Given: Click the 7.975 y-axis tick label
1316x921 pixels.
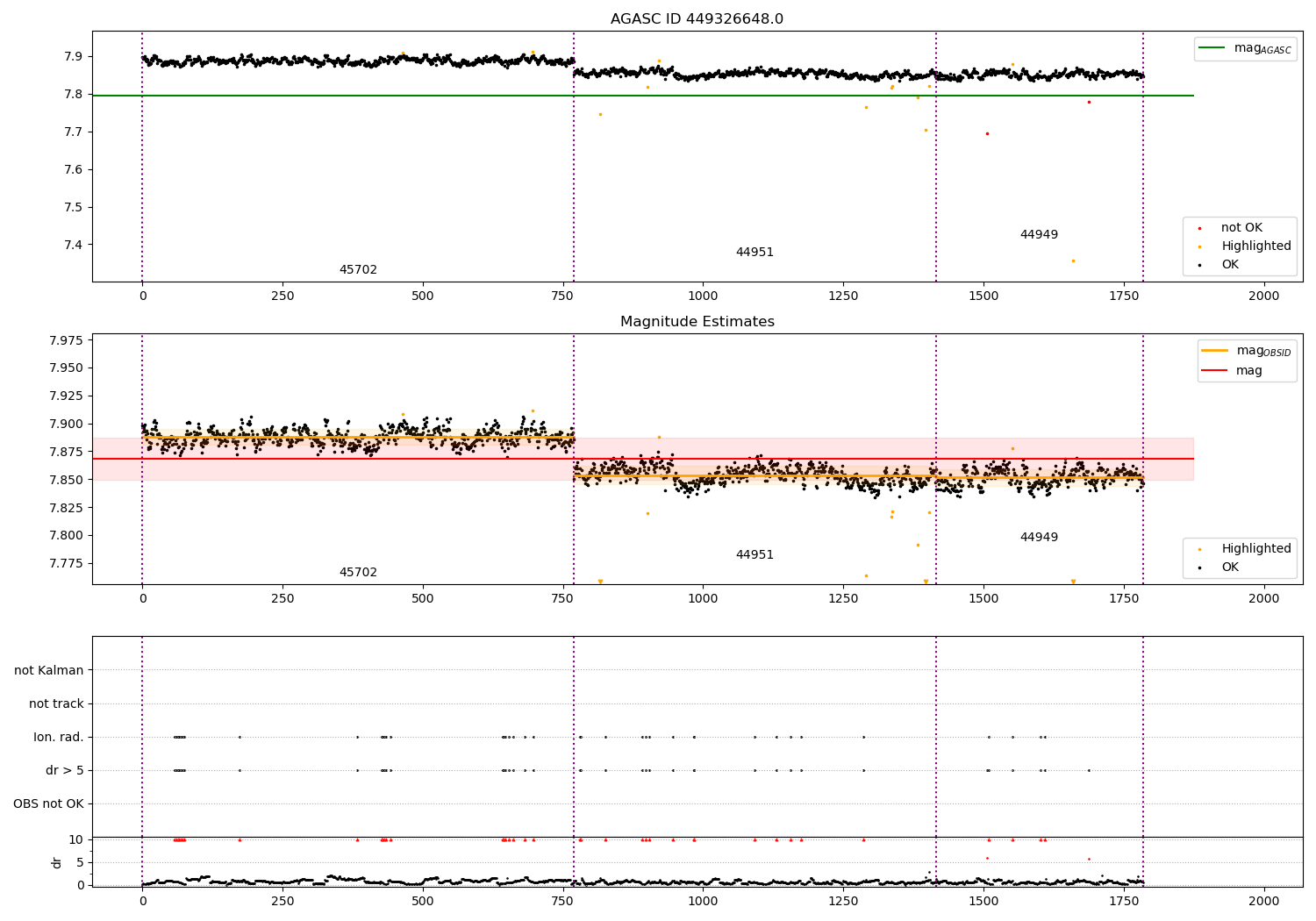Looking at the screenshot, I should pyautogui.click(x=67, y=340).
